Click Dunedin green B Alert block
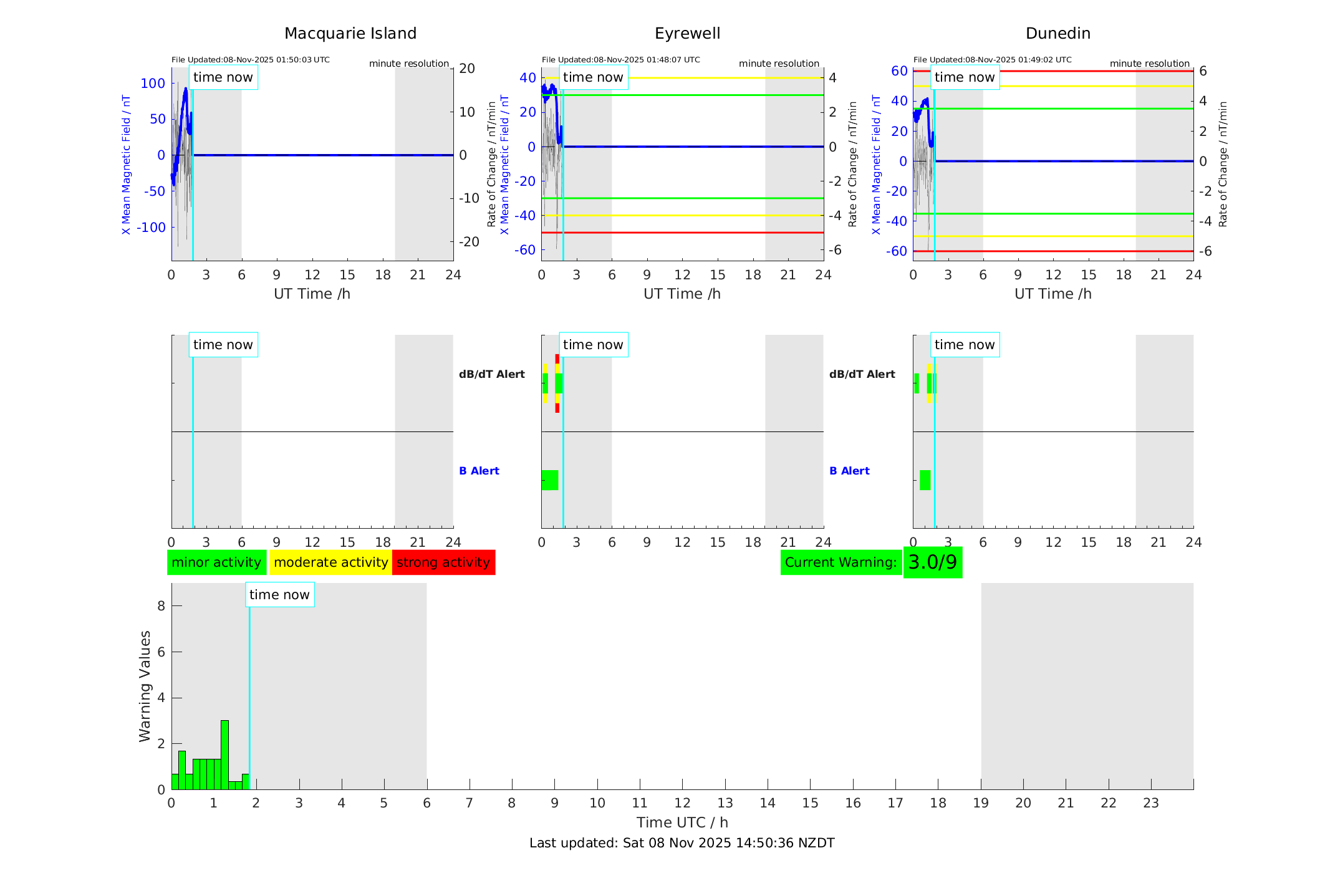1320x896 pixels. click(925, 480)
